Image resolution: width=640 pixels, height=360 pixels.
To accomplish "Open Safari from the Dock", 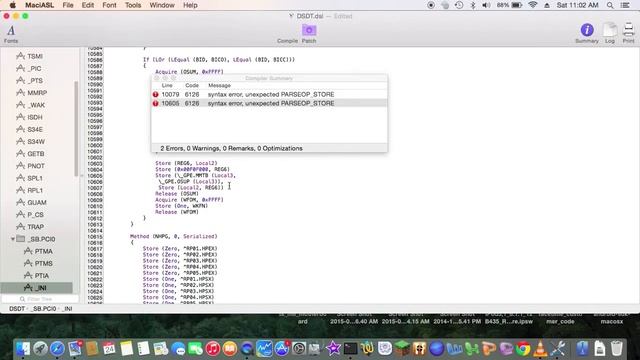I will pos(57,349).
